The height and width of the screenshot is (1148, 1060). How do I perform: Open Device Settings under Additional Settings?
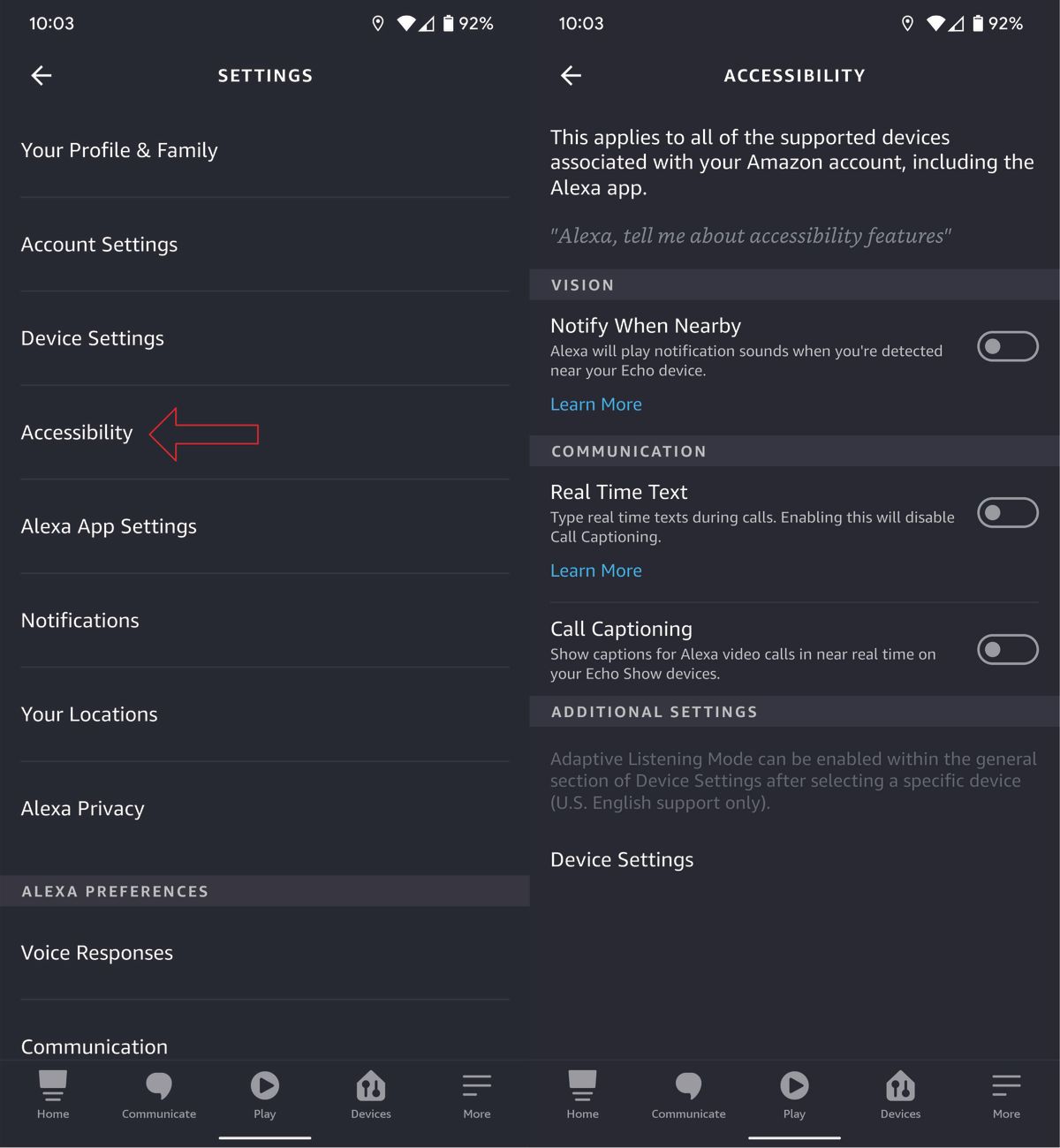[x=621, y=858]
